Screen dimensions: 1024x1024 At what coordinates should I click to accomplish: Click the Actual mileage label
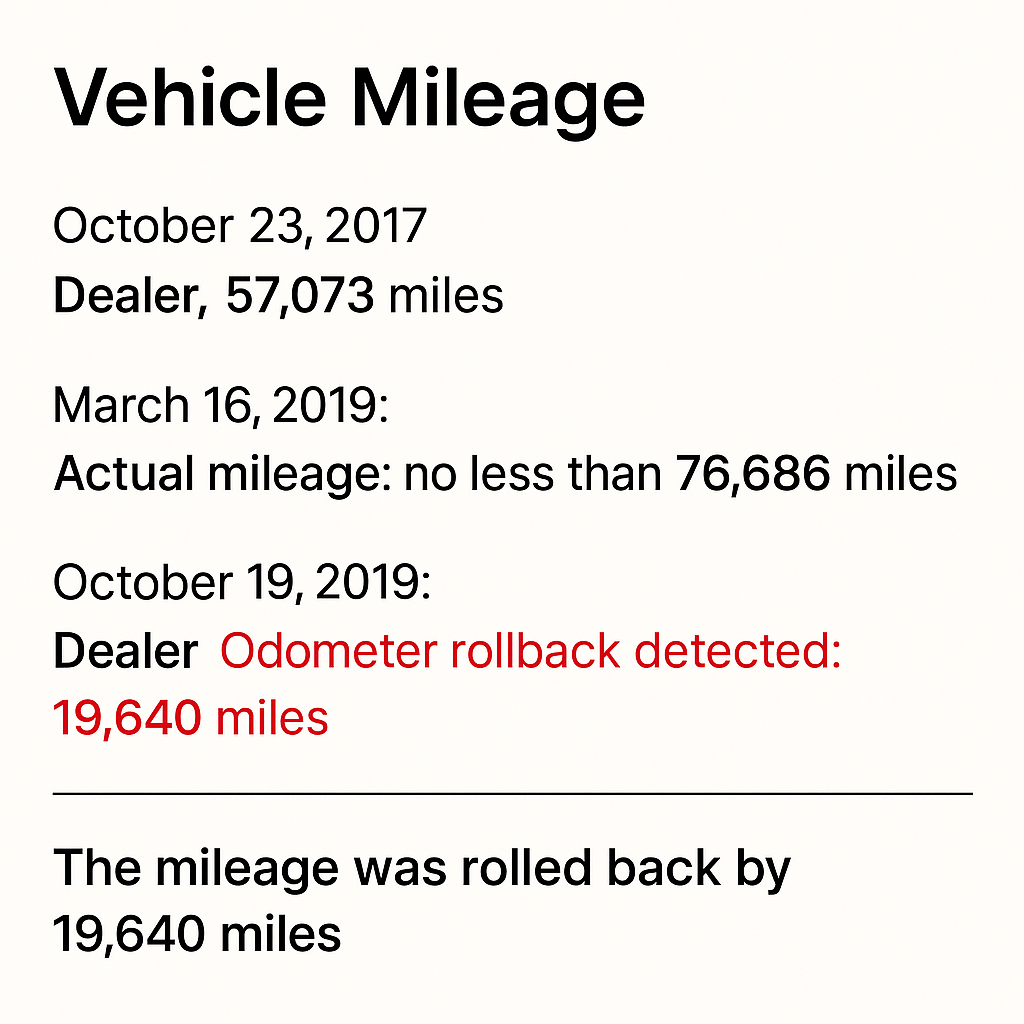(x=222, y=475)
